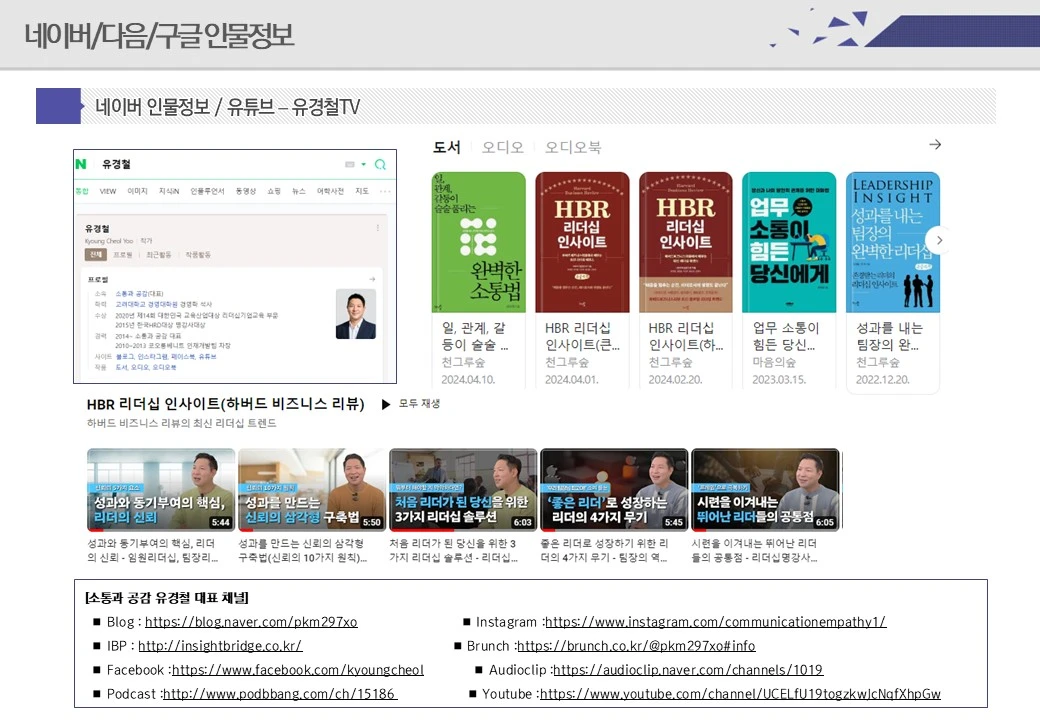This screenshot has width=1040, height=720.
Task: Open the keyboard input icon in search bar
Action: click(x=350, y=164)
